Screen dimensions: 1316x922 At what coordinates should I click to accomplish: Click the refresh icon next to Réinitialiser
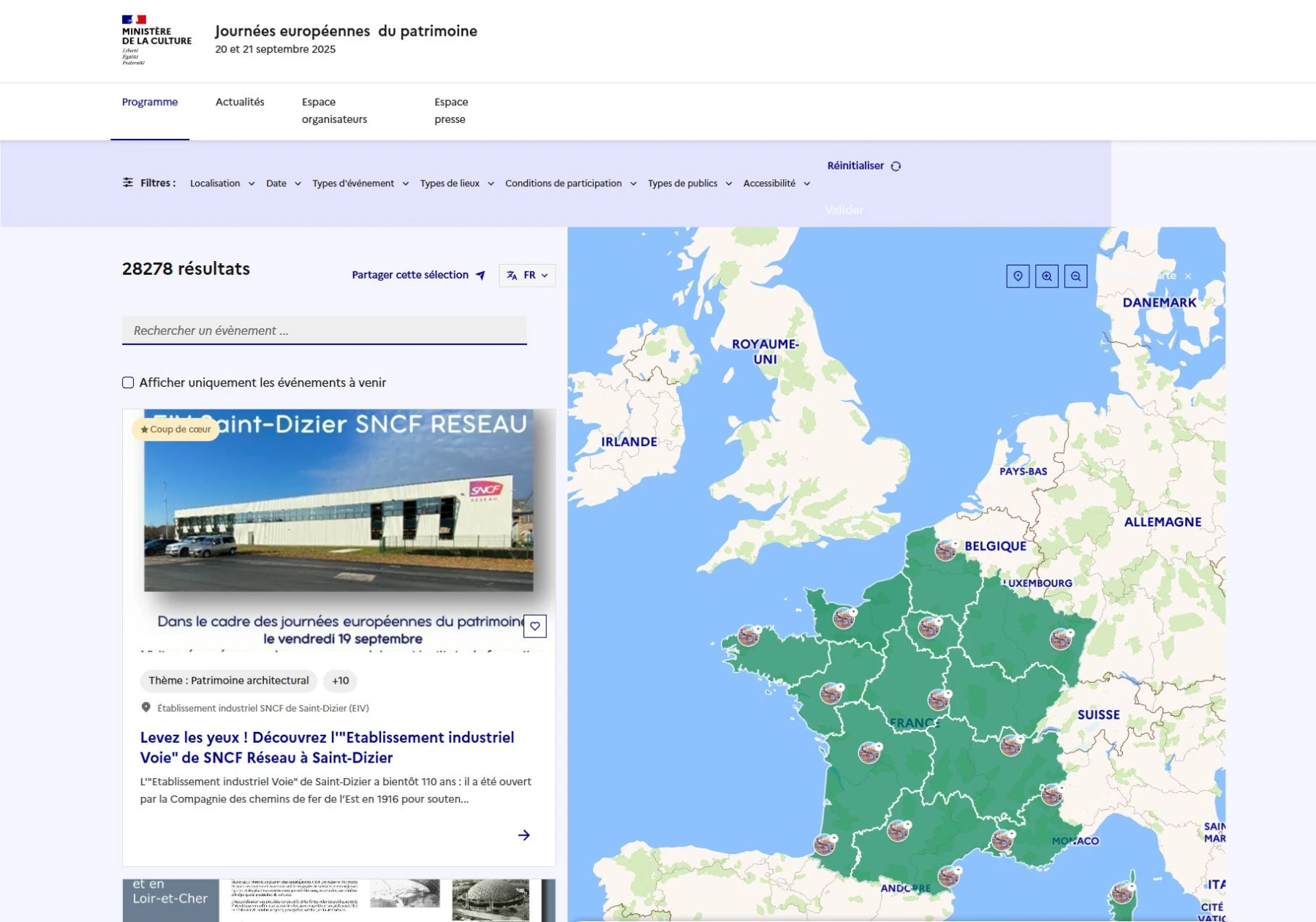897,165
